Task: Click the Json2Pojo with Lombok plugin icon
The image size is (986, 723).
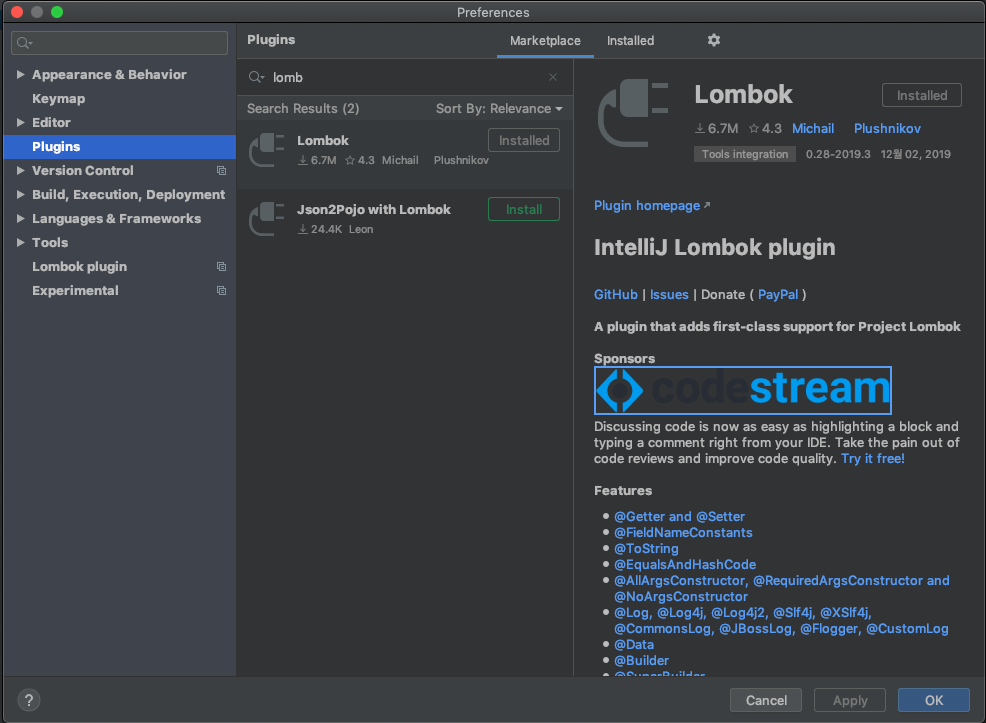Action: 267,219
